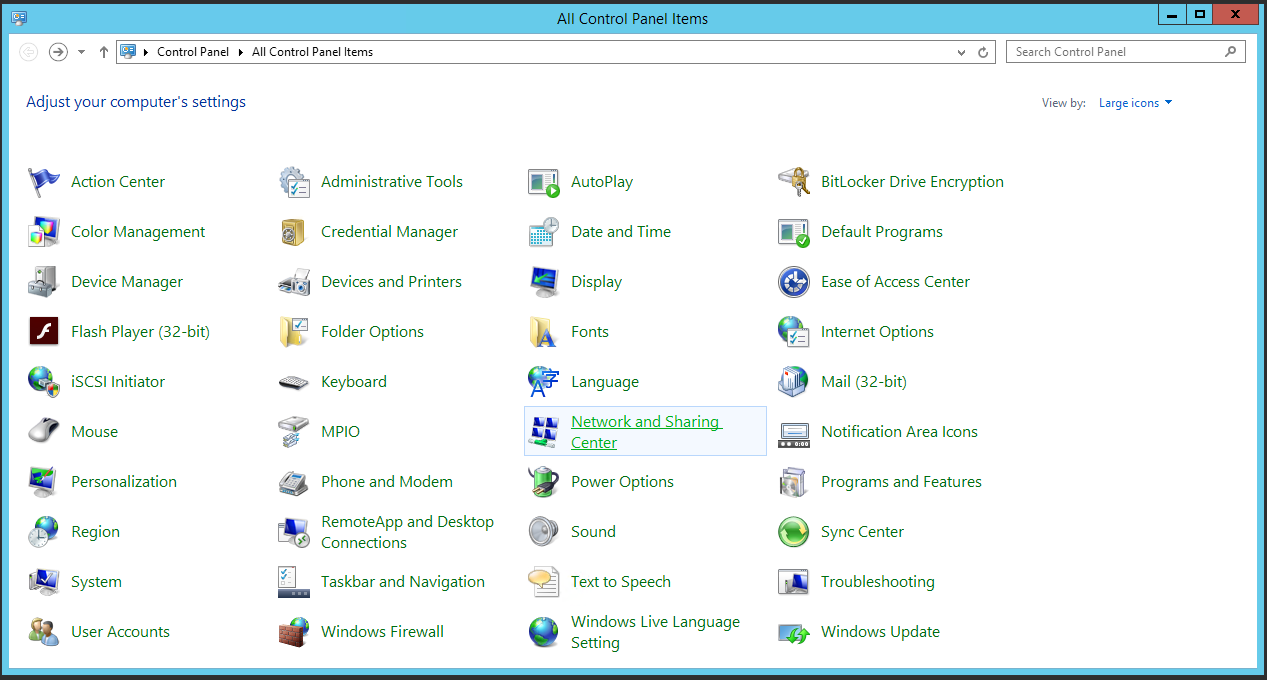Click the Fonts folder icon
1267x680 pixels.
click(544, 332)
